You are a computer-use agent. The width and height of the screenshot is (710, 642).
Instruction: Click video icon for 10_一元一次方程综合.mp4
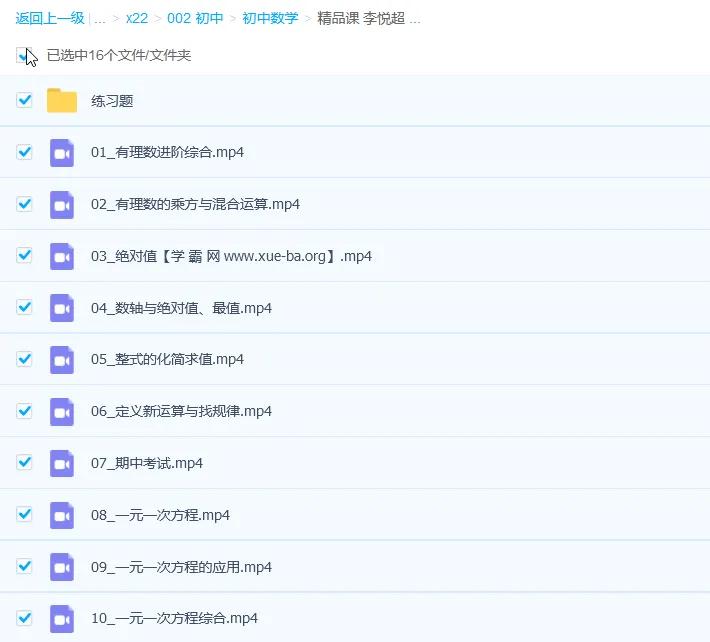[x=62, y=618]
